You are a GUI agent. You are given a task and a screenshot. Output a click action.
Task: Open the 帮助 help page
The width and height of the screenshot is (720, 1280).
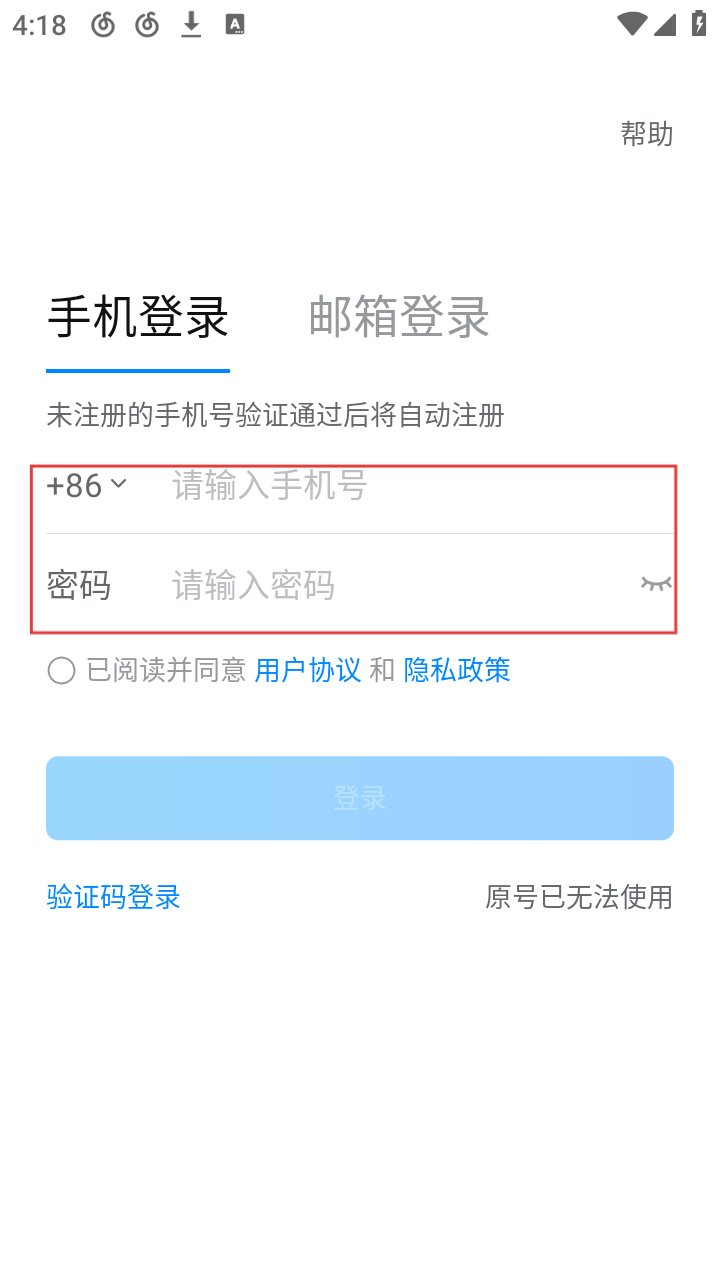pyautogui.click(x=647, y=134)
